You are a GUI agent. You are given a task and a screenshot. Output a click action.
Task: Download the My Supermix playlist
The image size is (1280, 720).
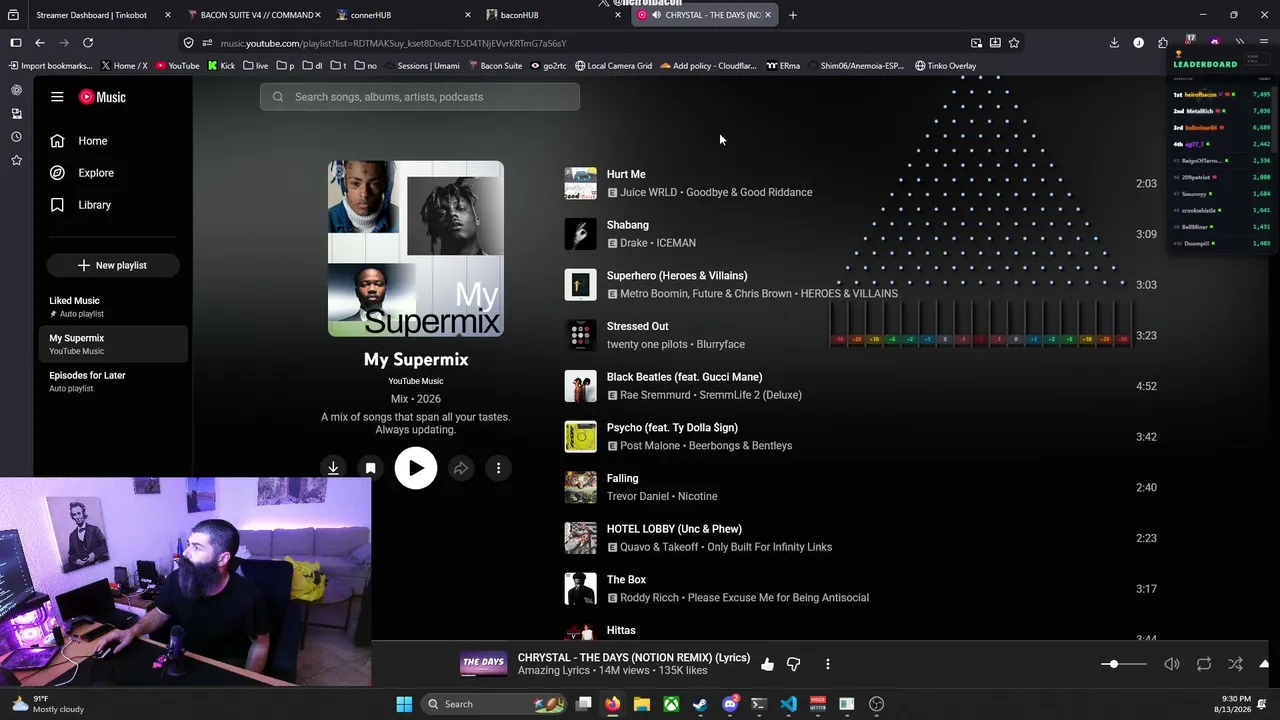click(x=333, y=468)
